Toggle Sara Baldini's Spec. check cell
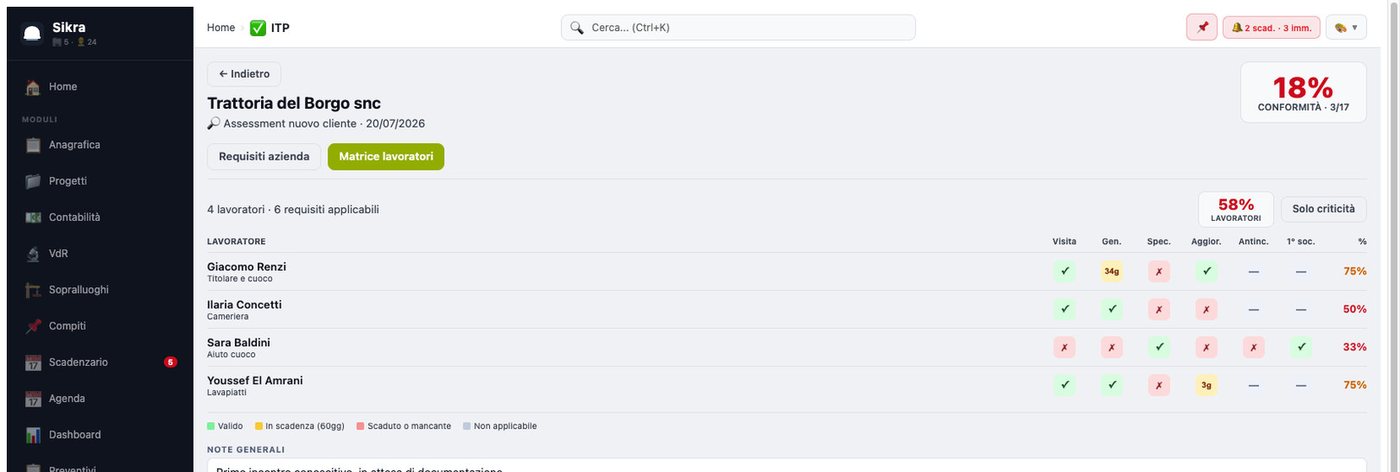This screenshot has width=1400, height=472. click(1159, 347)
